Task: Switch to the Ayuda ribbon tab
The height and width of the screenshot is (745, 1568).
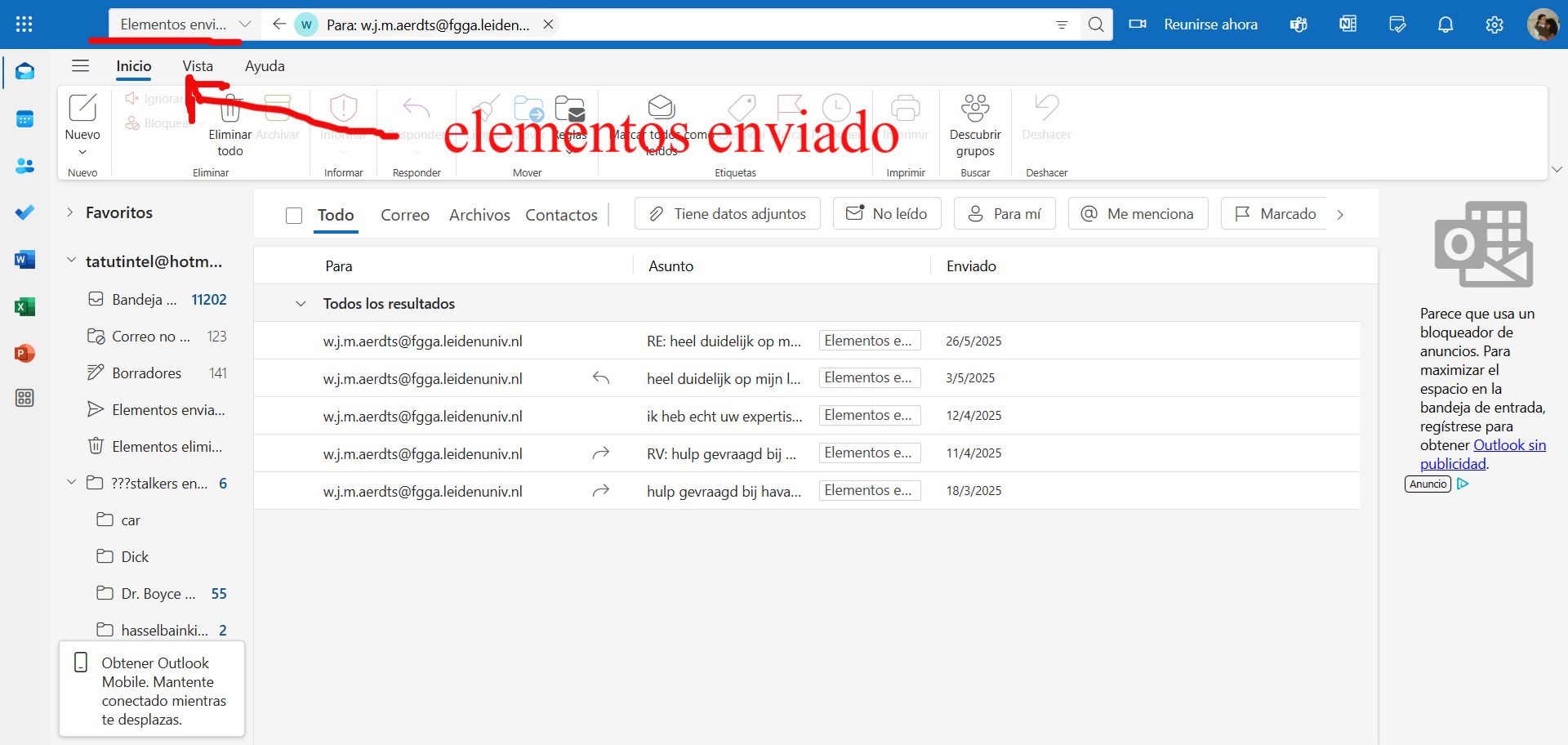Action: [x=265, y=66]
